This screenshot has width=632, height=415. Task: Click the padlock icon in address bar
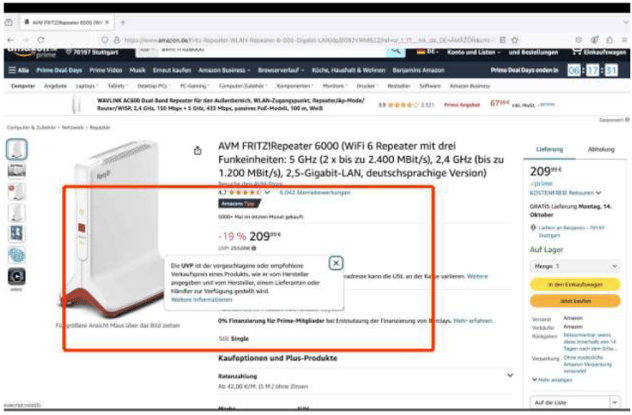pyautogui.click(x=116, y=40)
